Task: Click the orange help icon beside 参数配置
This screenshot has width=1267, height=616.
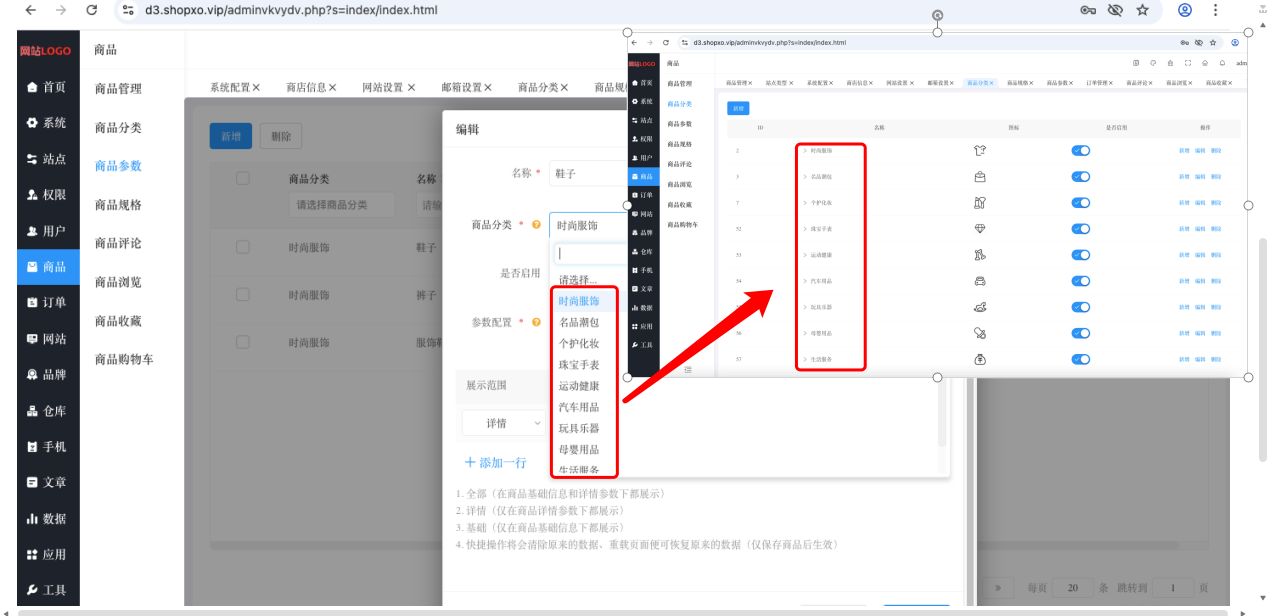Action: pyautogui.click(x=537, y=323)
